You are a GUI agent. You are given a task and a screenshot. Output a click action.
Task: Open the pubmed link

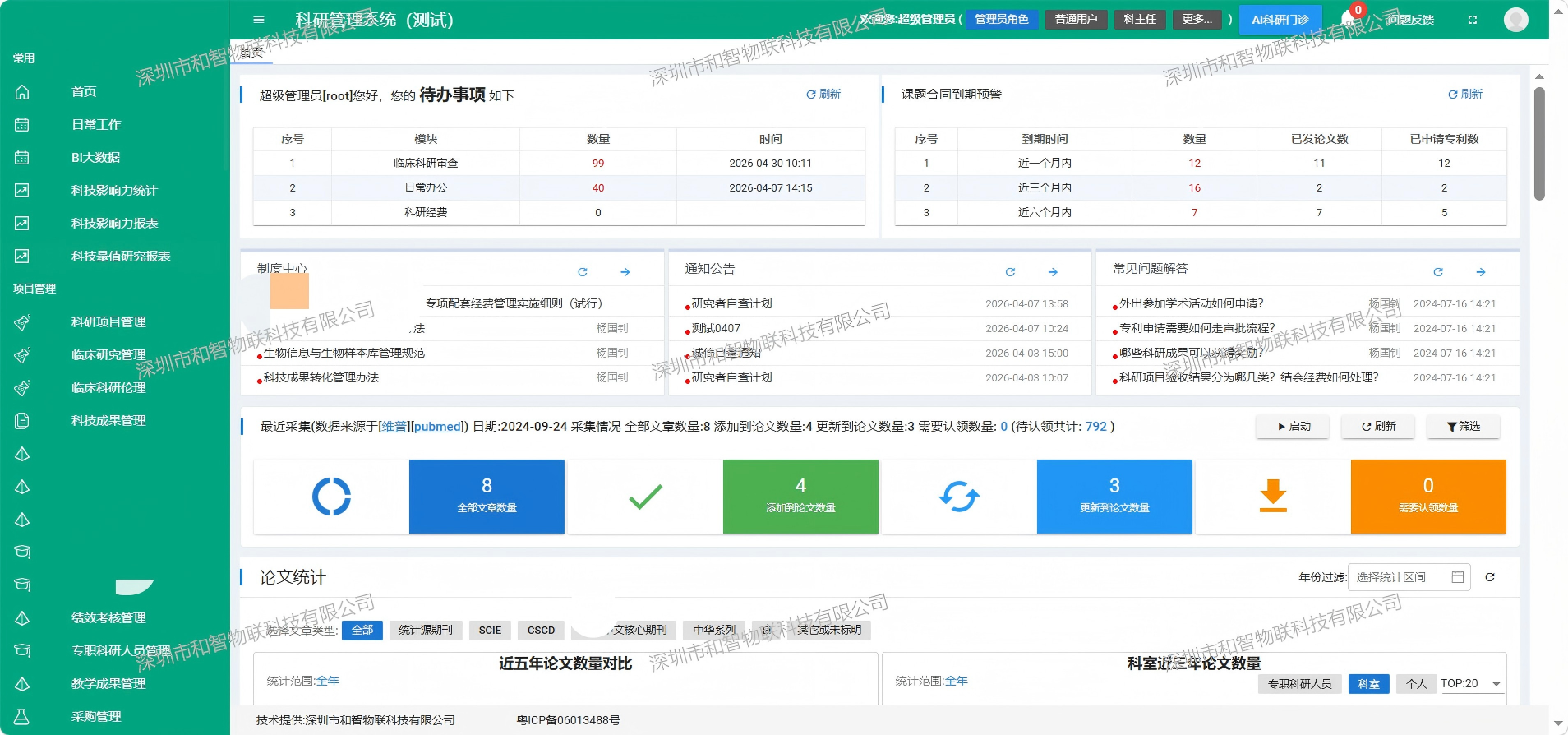tap(437, 427)
